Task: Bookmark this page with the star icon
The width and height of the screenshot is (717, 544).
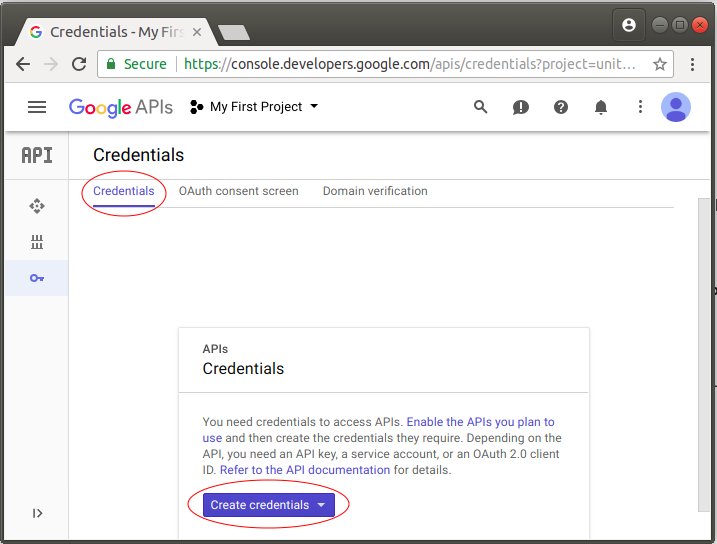Action: [x=659, y=64]
